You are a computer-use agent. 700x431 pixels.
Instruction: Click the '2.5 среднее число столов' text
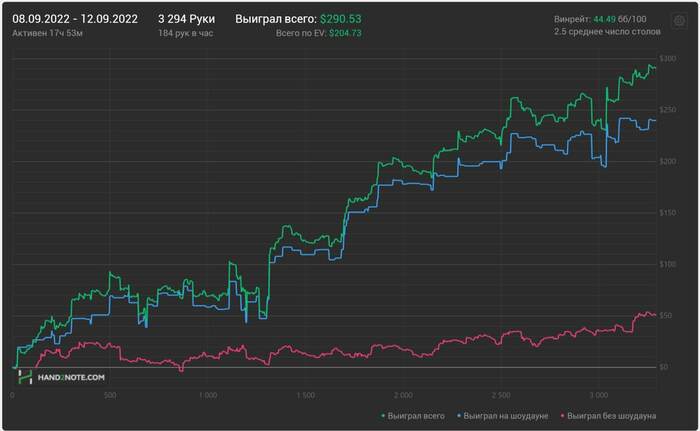click(608, 32)
